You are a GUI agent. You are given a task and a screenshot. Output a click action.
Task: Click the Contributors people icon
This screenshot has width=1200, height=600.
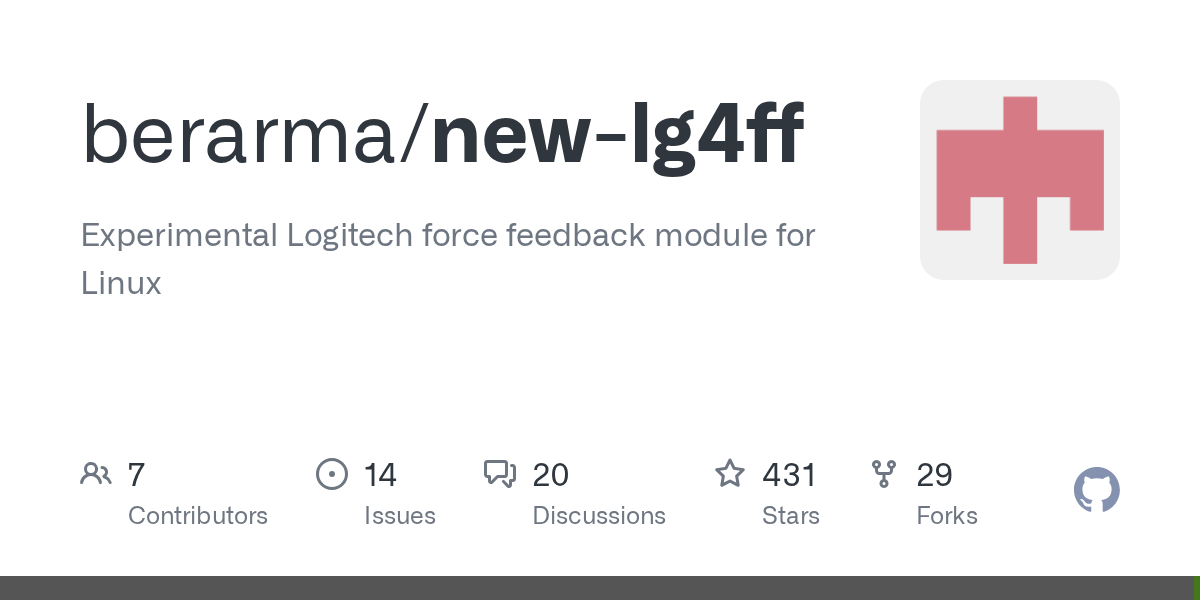pos(96,474)
